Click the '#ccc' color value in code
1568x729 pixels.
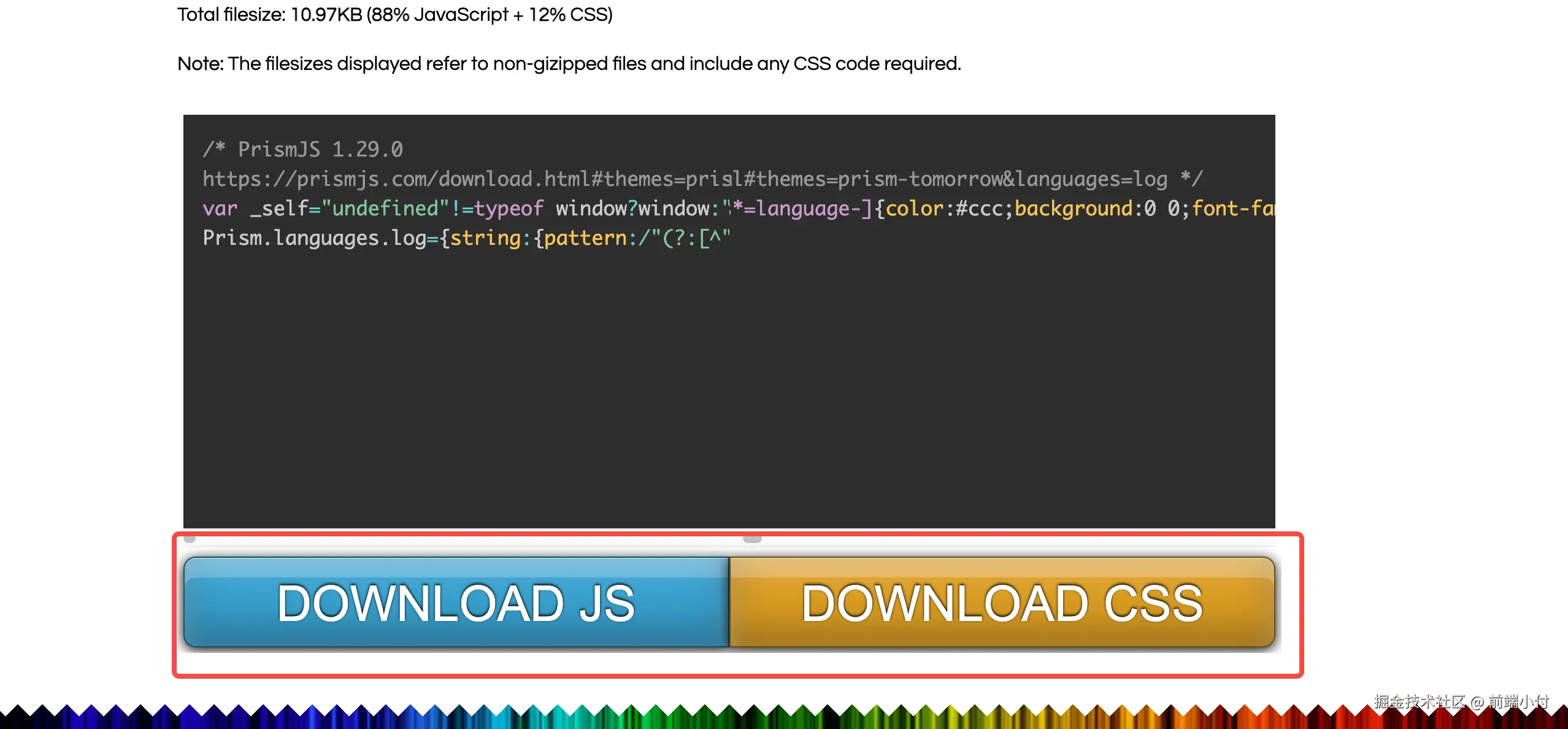[x=979, y=209]
